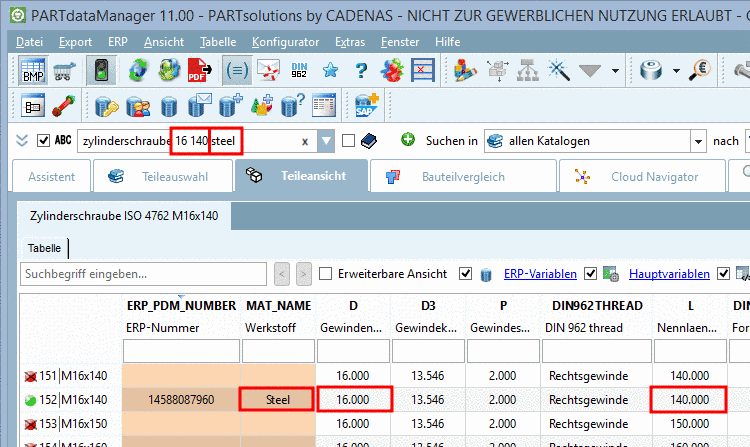The height and width of the screenshot is (447, 750).
Task: Switch to the Cloud Navigator tab
Action: tap(642, 176)
